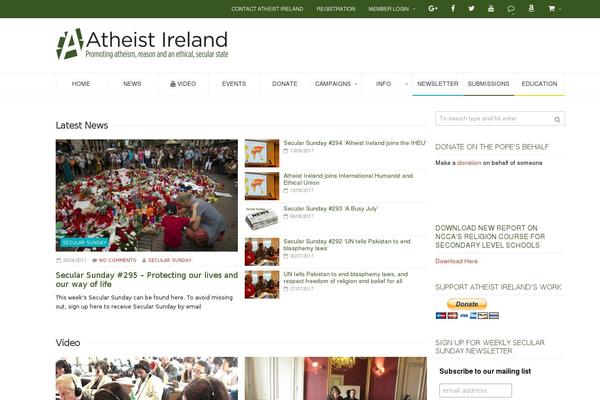This screenshot has height=400, width=600.
Task: Open the Twitter icon link
Action: point(471,8)
